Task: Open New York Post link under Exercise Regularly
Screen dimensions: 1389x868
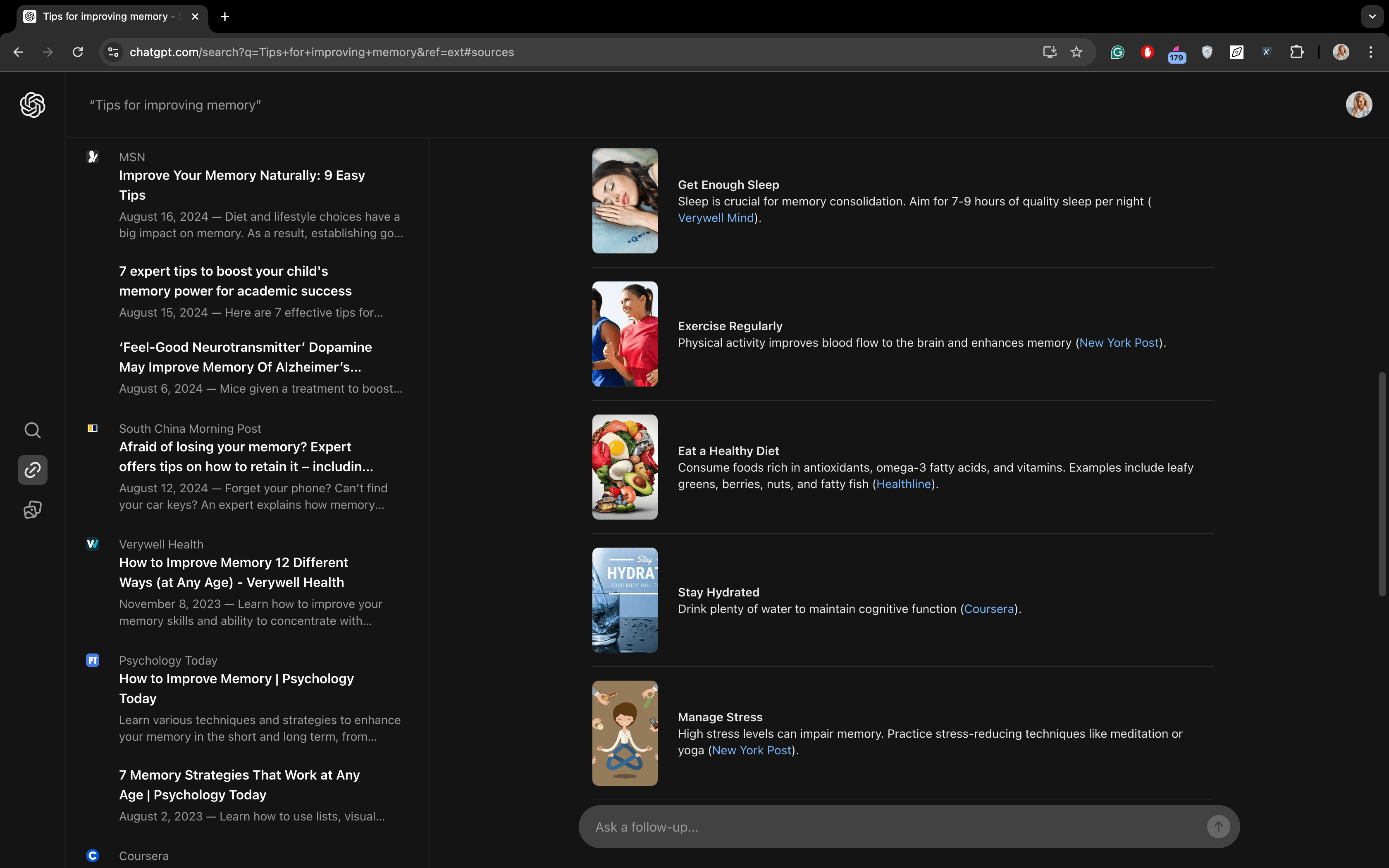Action: (1119, 343)
